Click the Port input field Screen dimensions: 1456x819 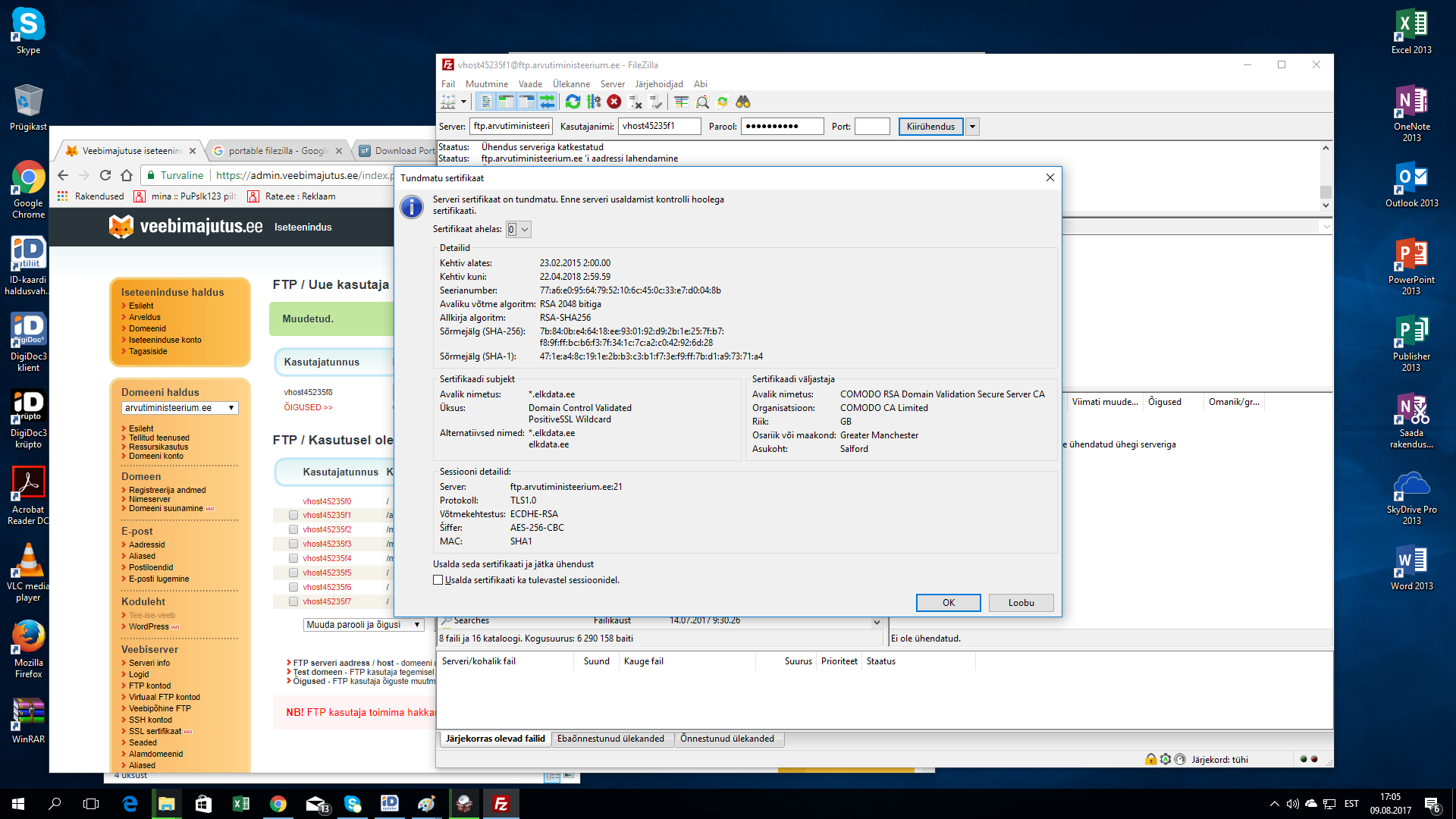tap(871, 127)
